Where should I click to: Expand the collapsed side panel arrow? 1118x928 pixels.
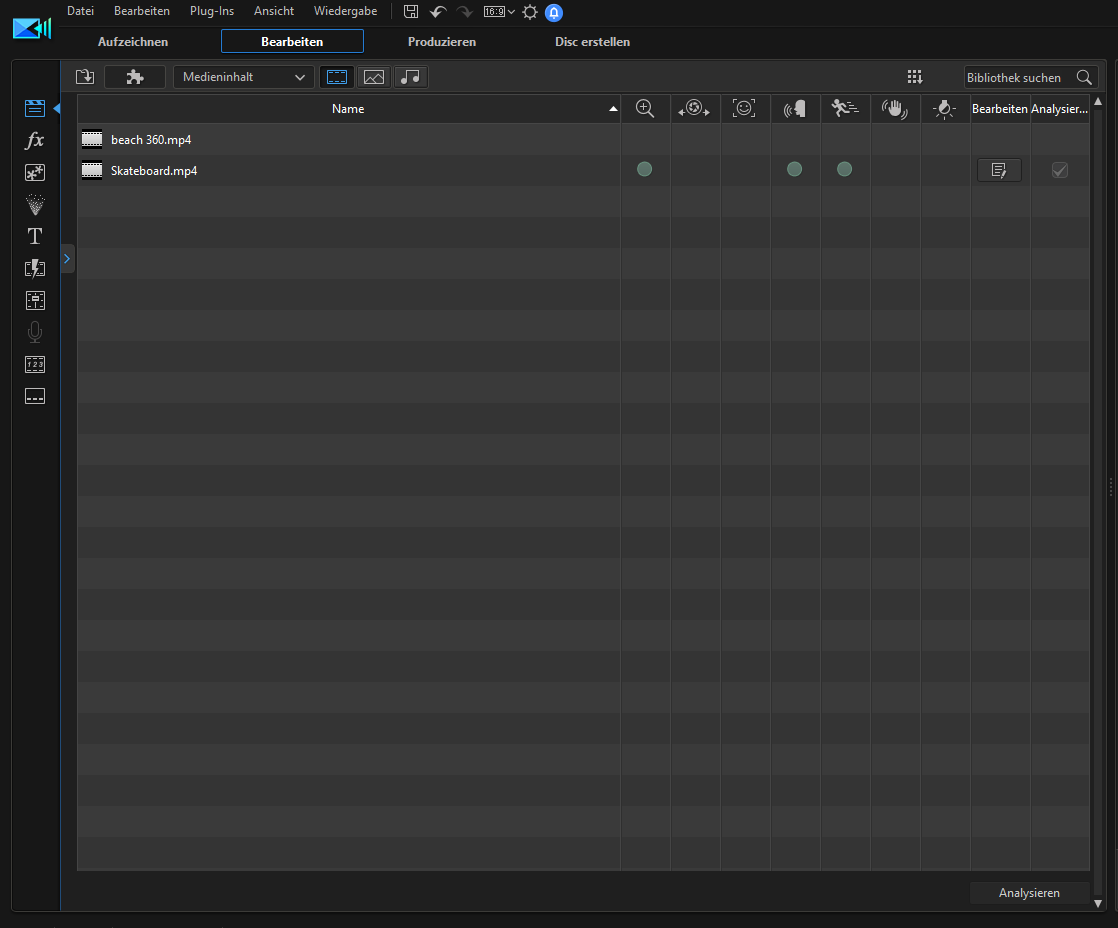(67, 259)
